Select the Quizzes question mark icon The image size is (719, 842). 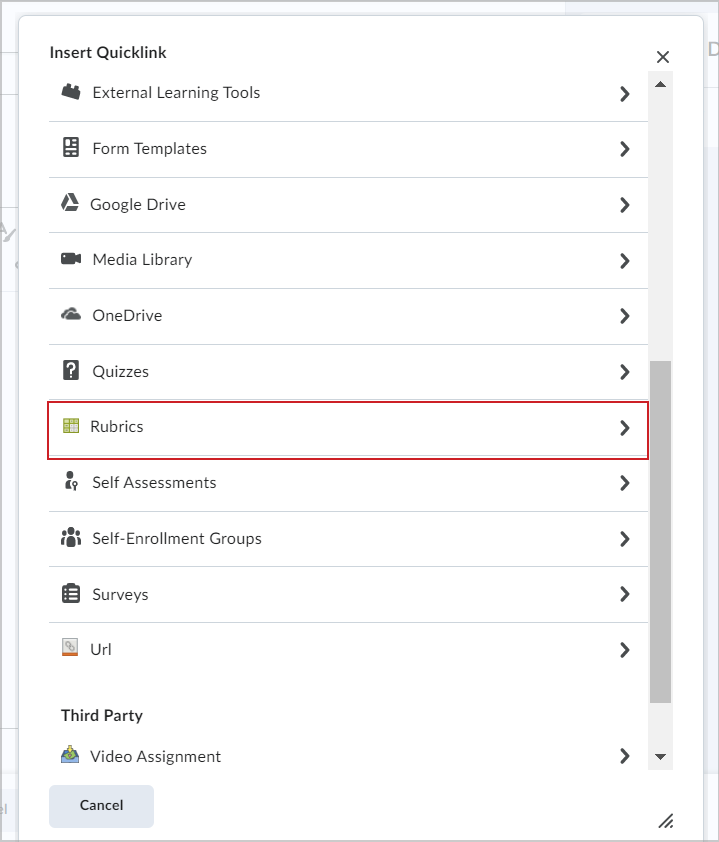pyautogui.click(x=71, y=371)
